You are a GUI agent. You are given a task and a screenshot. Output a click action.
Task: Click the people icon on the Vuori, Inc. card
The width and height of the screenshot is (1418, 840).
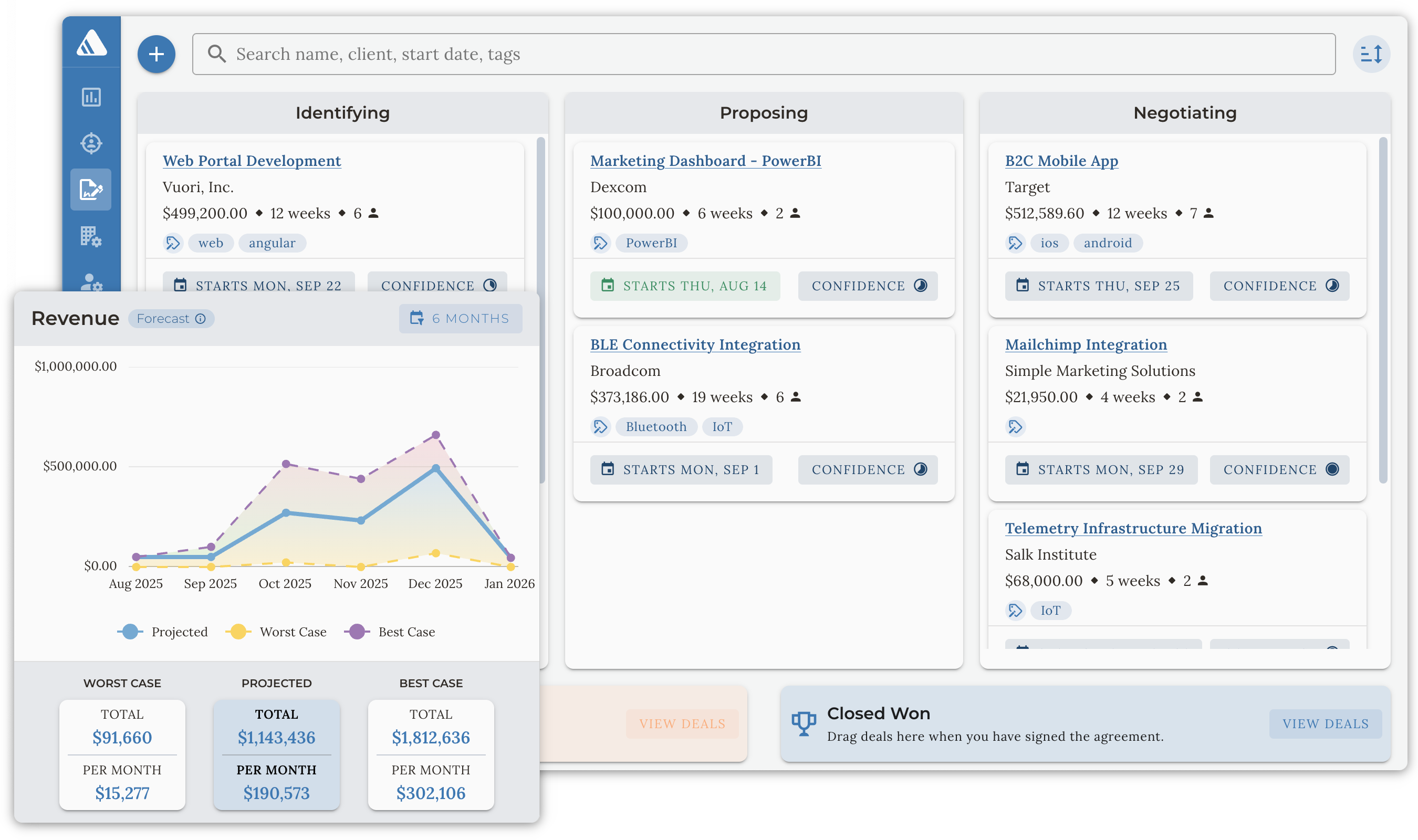[373, 213]
